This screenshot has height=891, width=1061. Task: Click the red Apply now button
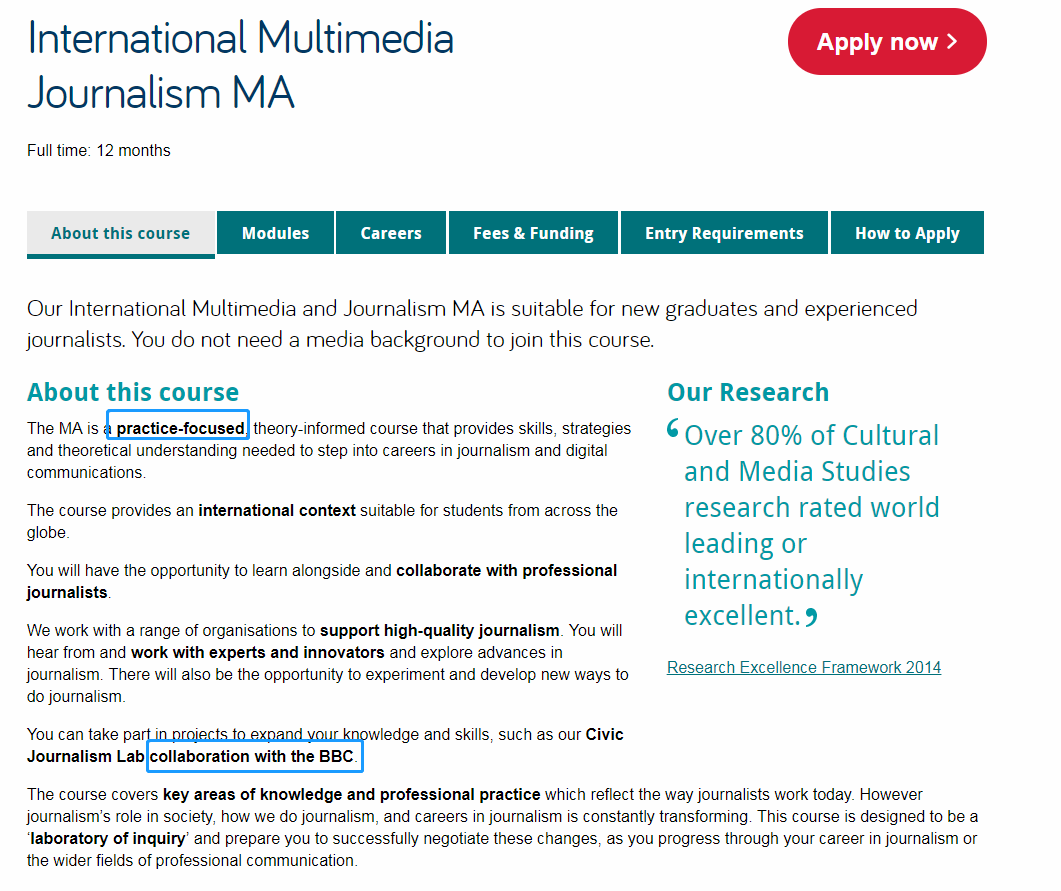886,42
